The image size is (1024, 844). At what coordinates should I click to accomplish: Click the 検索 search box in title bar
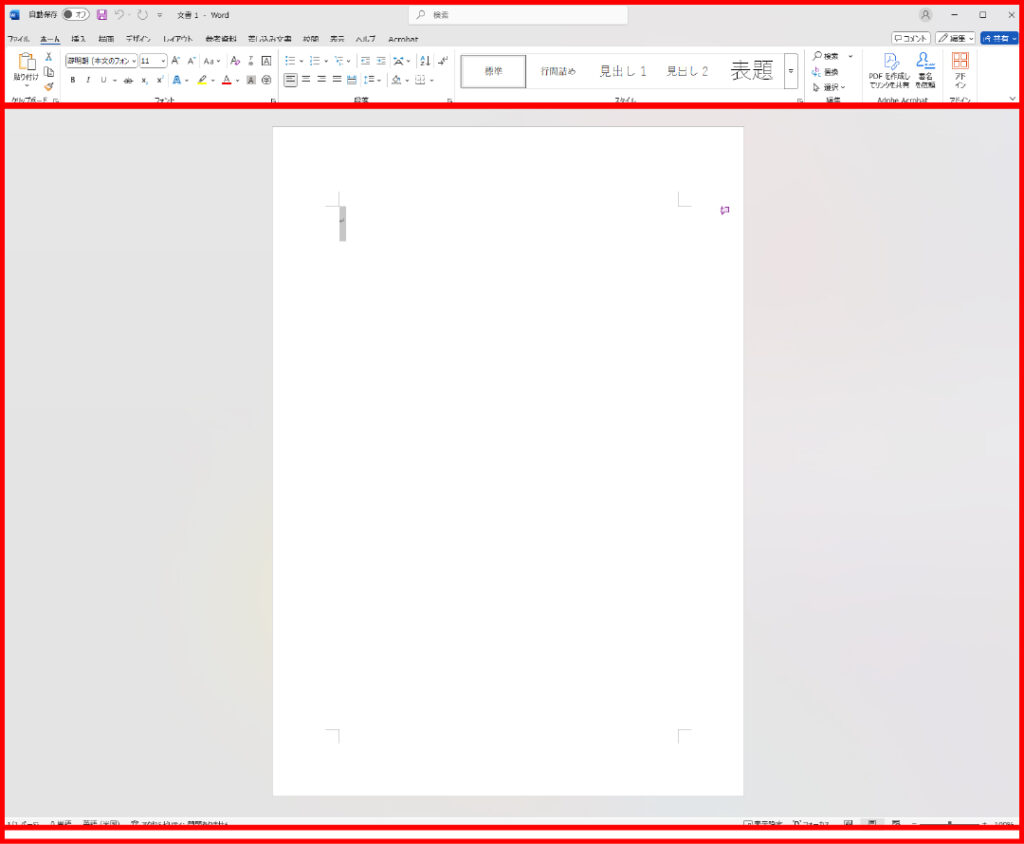(x=518, y=14)
